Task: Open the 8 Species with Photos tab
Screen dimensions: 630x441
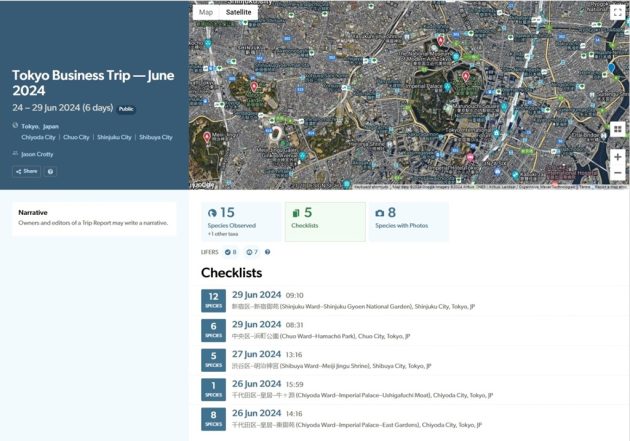Action: 408,220
